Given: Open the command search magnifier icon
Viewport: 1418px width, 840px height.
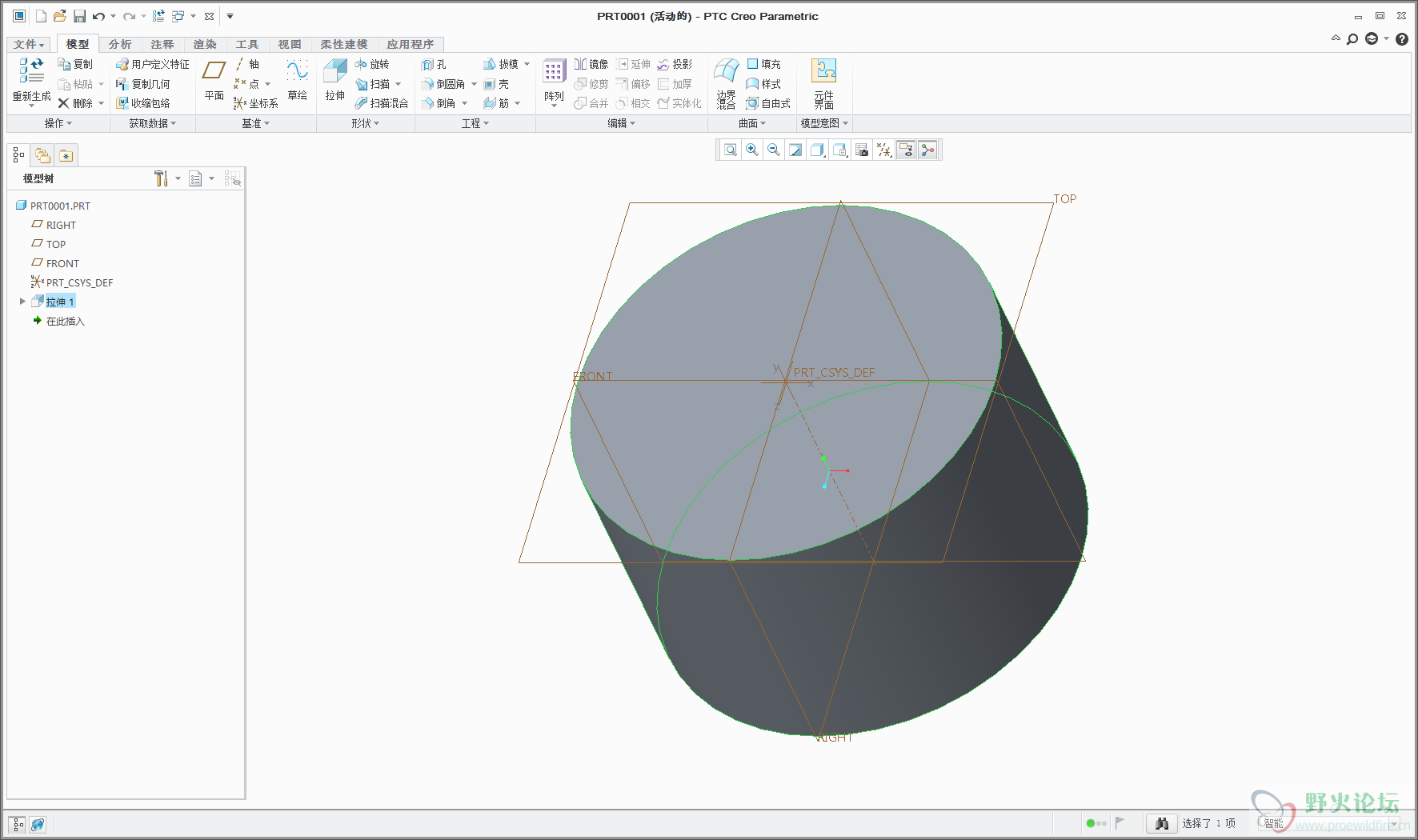Looking at the screenshot, I should [x=1352, y=38].
